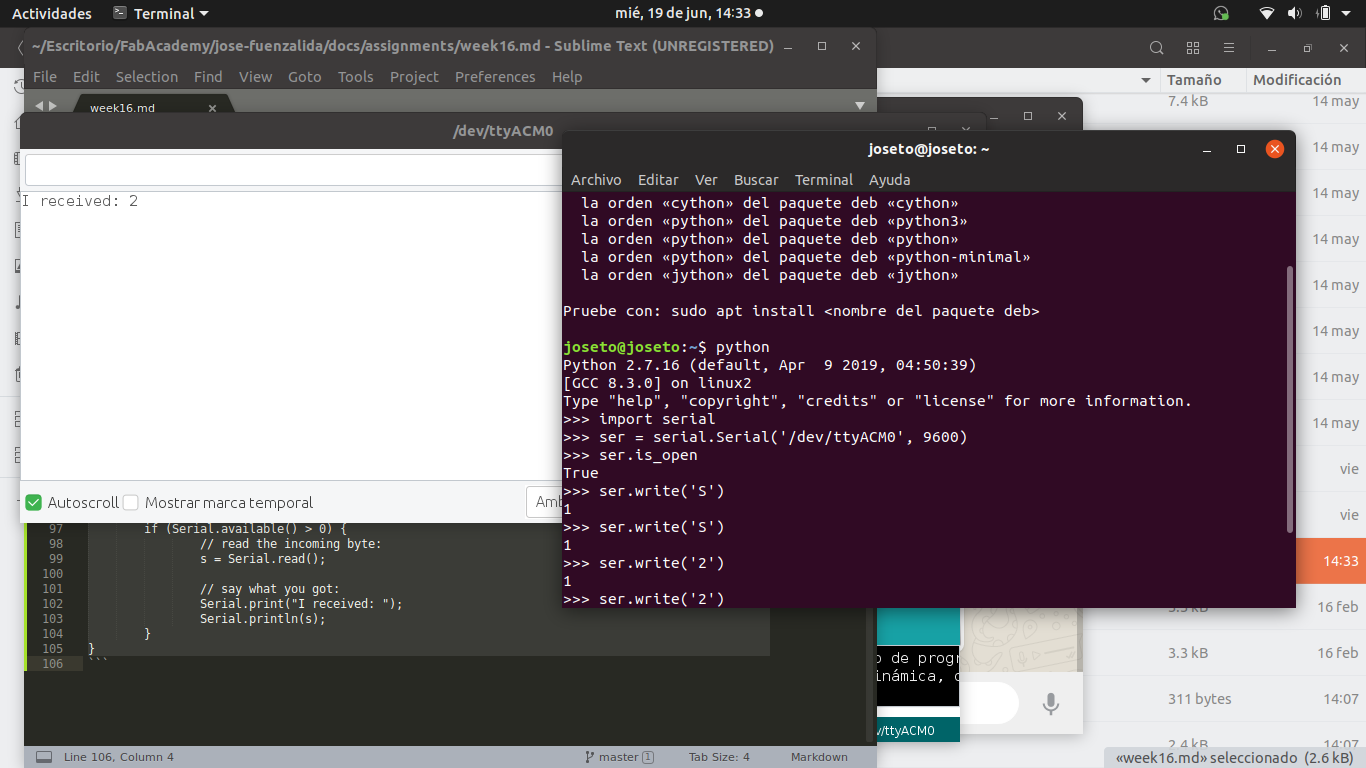Click the volume speaker icon in top bar
The image size is (1366, 768).
coord(1295,14)
